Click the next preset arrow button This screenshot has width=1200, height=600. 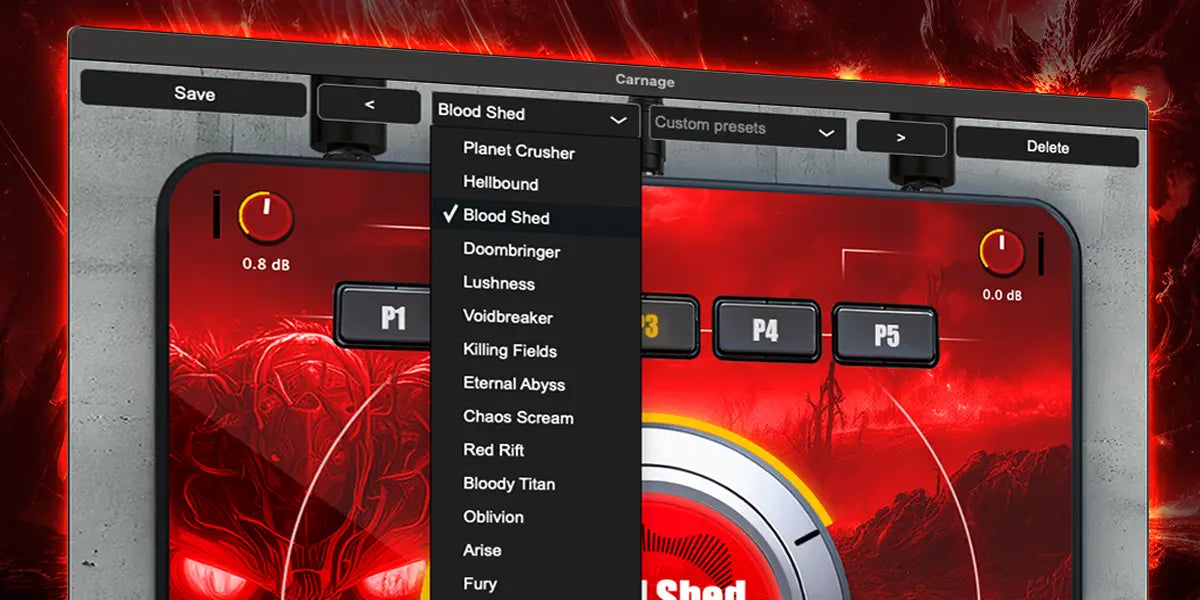click(x=901, y=138)
